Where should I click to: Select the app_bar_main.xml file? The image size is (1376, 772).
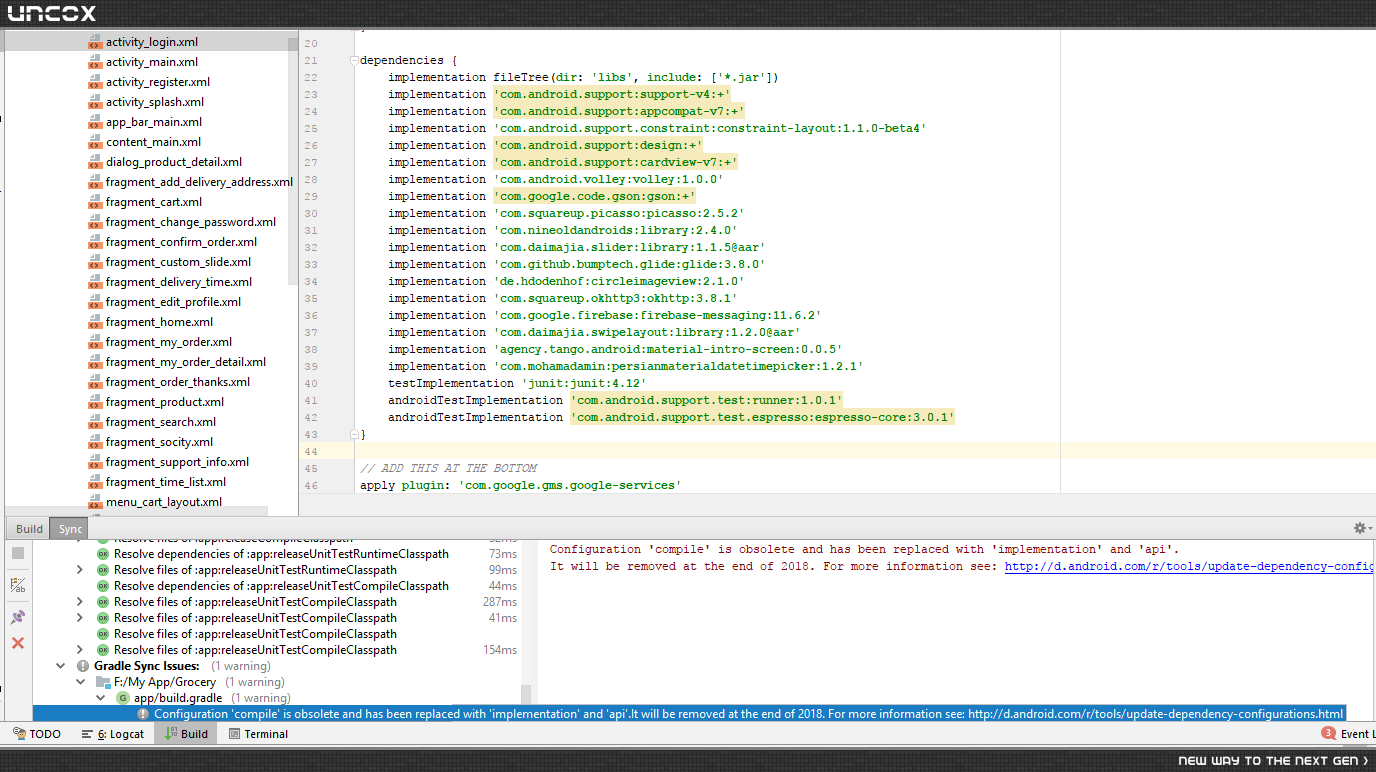click(x=156, y=122)
